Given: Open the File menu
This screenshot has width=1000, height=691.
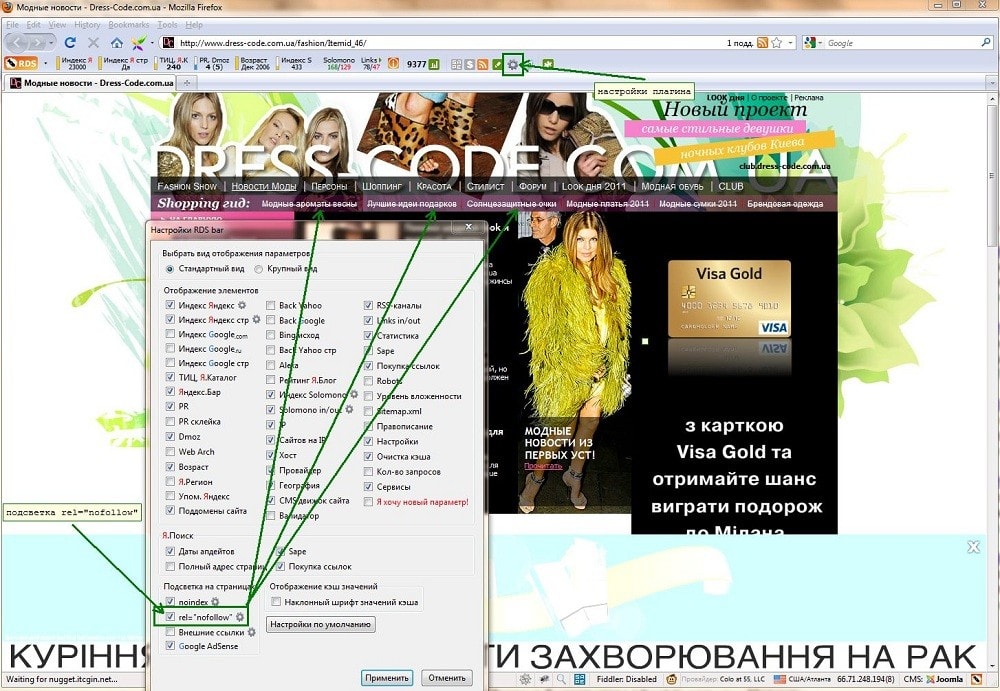Looking at the screenshot, I should coord(12,24).
